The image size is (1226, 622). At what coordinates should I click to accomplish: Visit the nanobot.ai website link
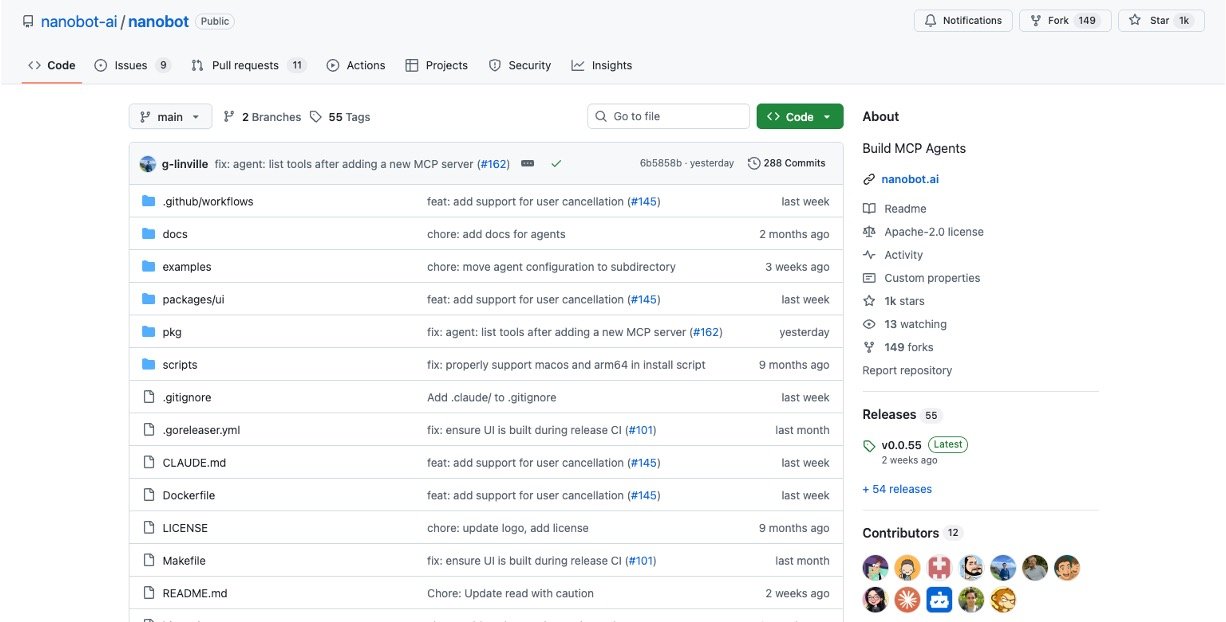coord(910,180)
